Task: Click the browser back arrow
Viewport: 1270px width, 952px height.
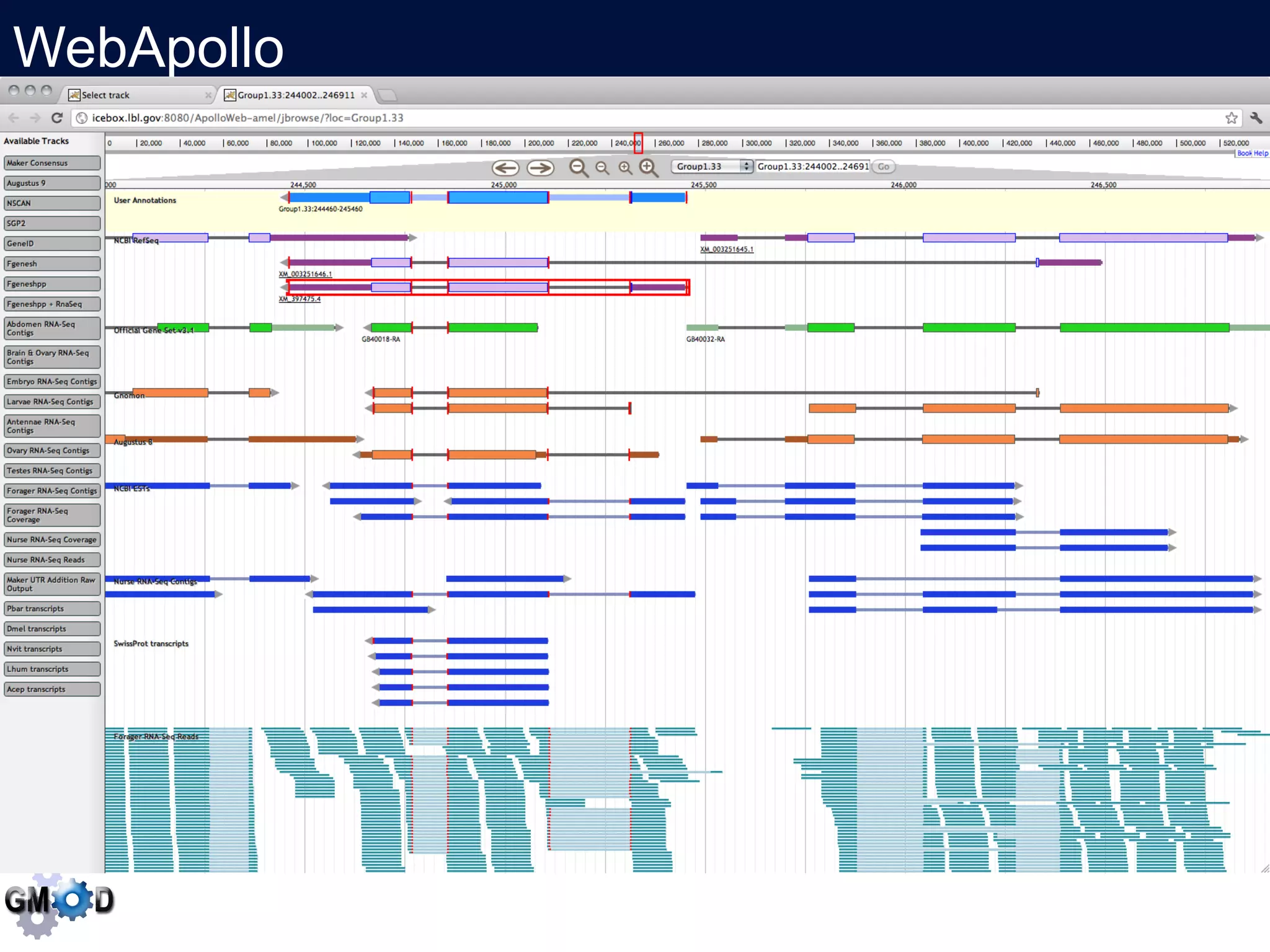Action: click(14, 118)
